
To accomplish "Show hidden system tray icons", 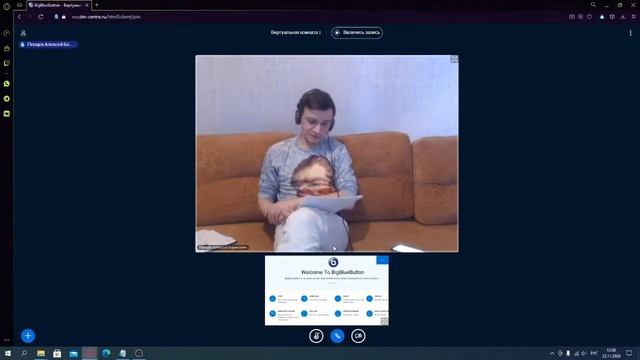I will (552, 353).
